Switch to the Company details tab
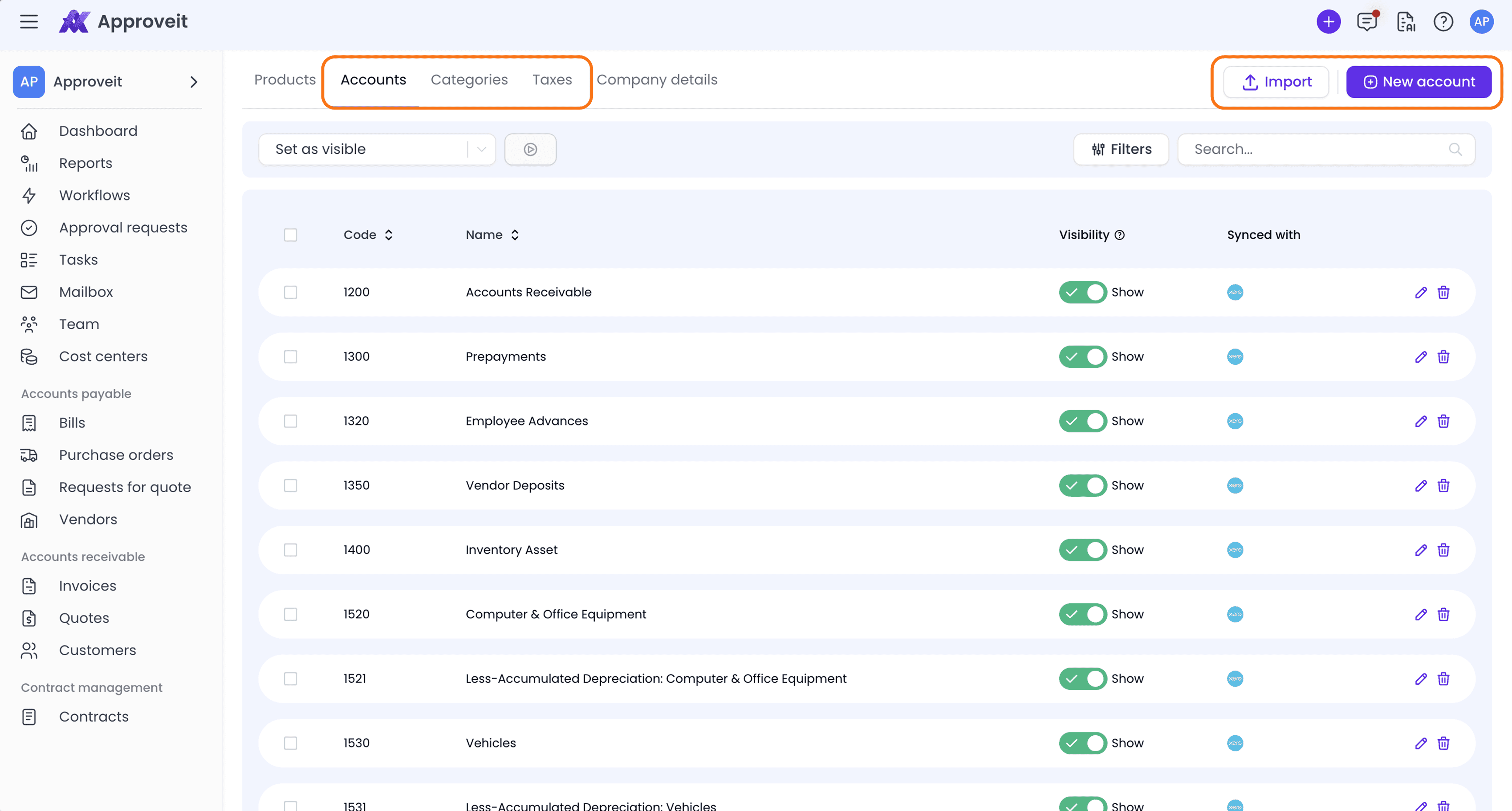 [657, 80]
